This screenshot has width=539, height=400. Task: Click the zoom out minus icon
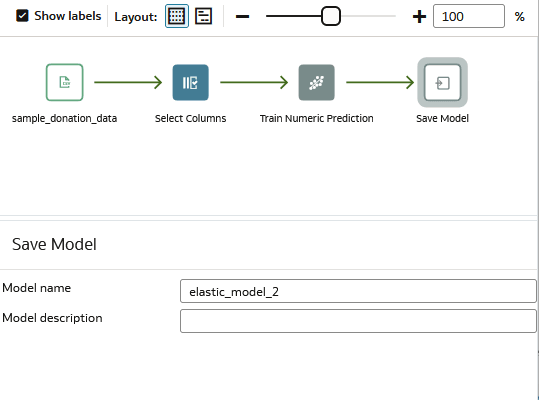[x=242, y=16]
